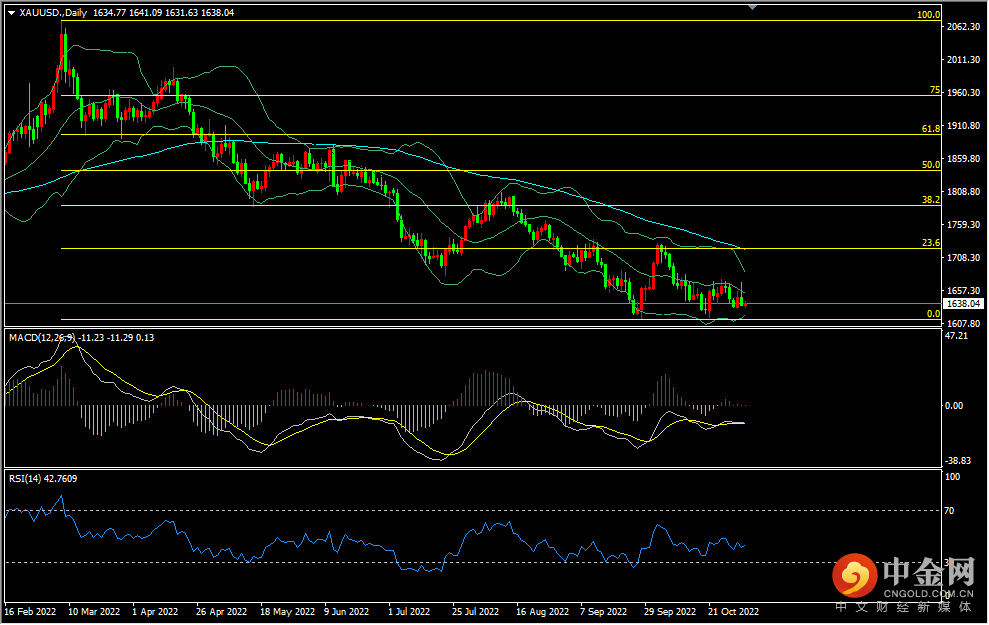Screen dimensions: 989x625
Task: Click the orange coin logo icon watermark
Action: pyautogui.click(x=855, y=576)
